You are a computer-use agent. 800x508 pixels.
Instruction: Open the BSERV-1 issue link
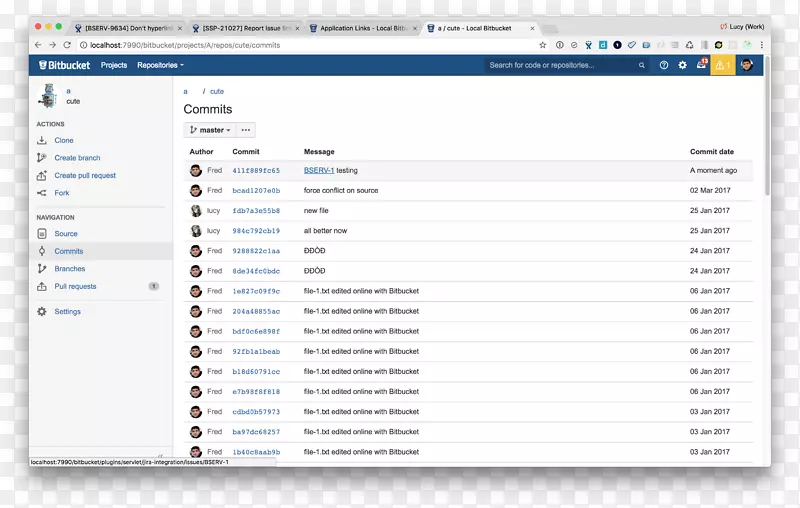[318, 171]
